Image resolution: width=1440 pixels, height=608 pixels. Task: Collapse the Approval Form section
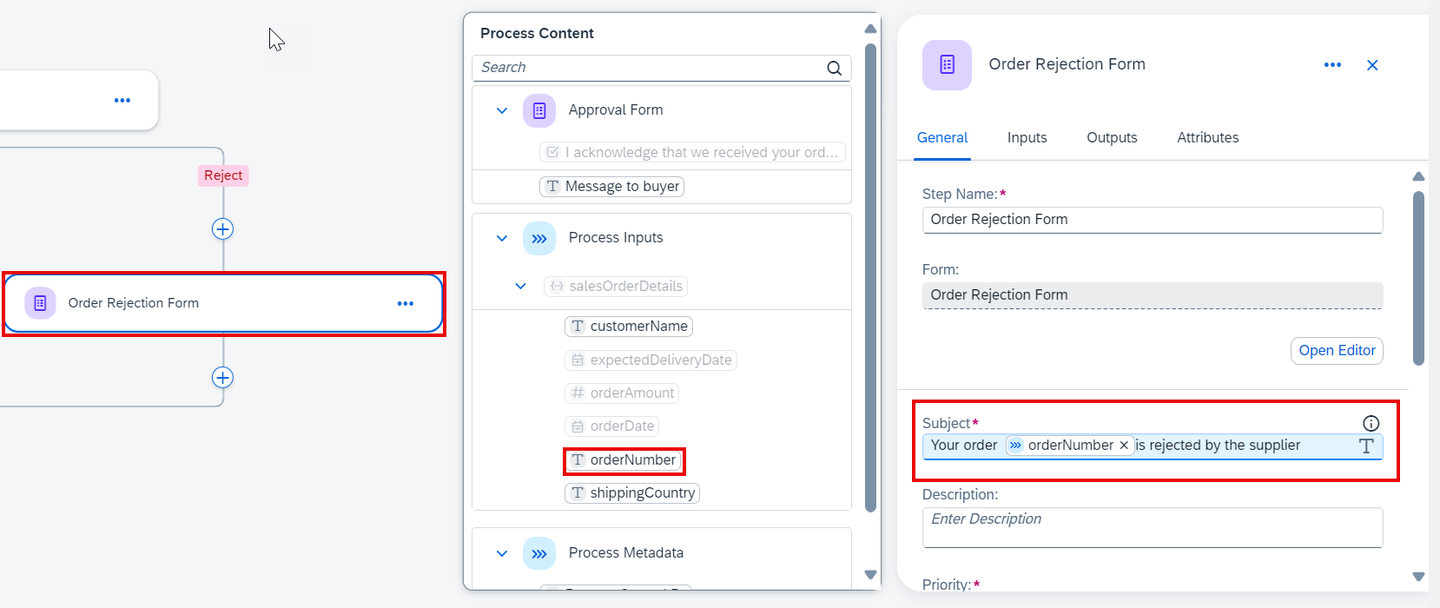[502, 110]
